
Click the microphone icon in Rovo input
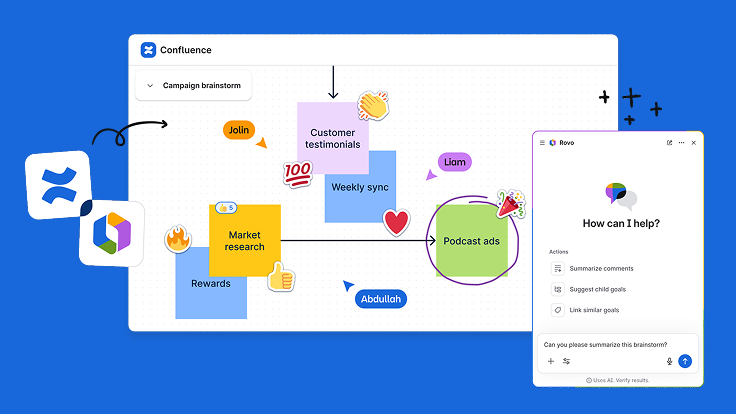click(669, 361)
